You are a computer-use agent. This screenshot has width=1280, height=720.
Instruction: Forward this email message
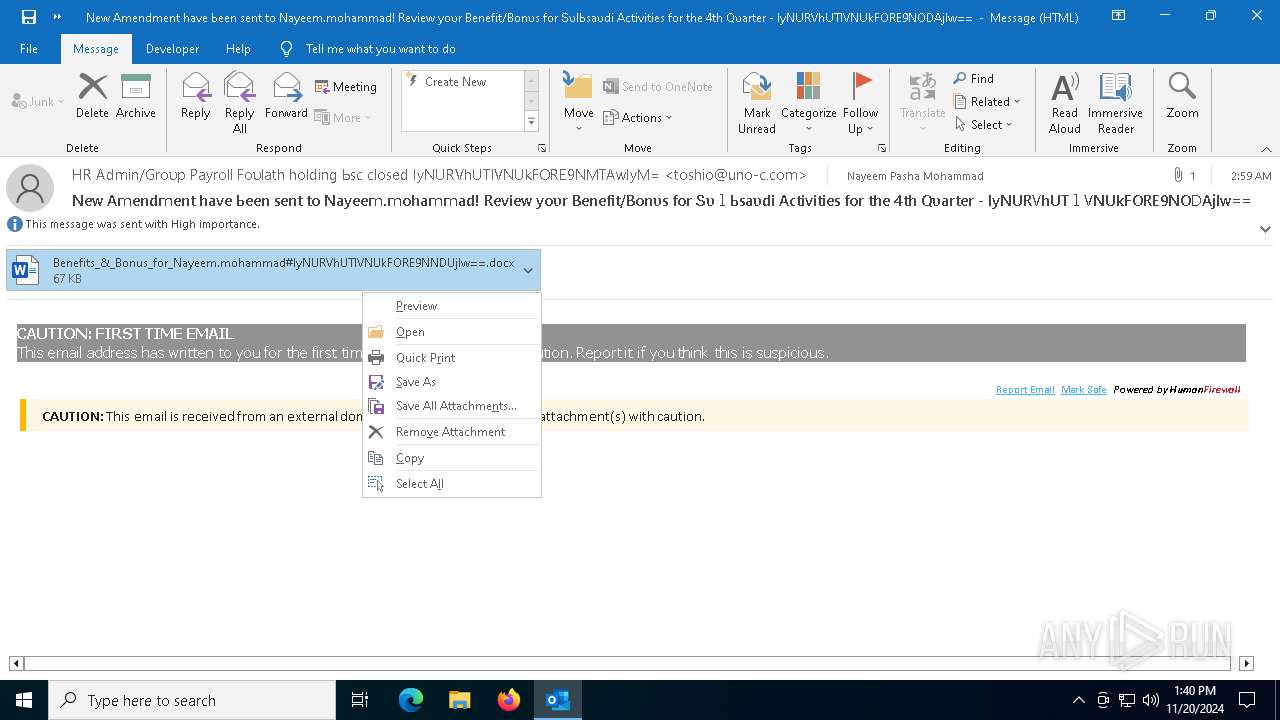click(x=286, y=96)
